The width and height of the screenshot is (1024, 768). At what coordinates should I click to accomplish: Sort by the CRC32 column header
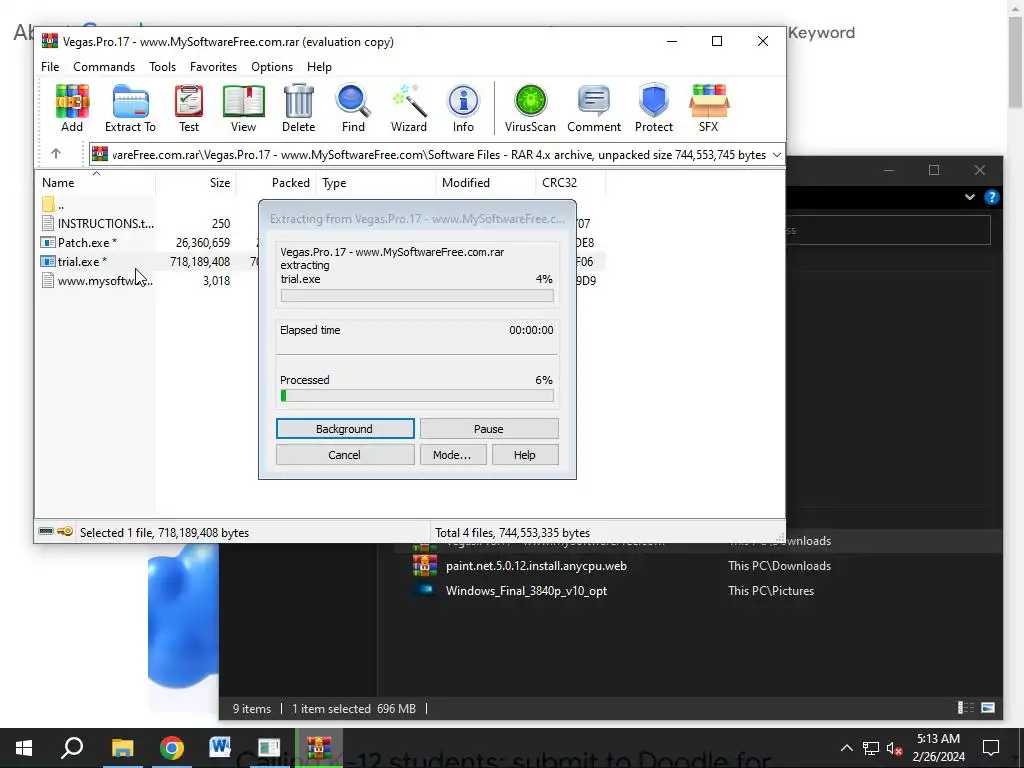tap(570, 183)
